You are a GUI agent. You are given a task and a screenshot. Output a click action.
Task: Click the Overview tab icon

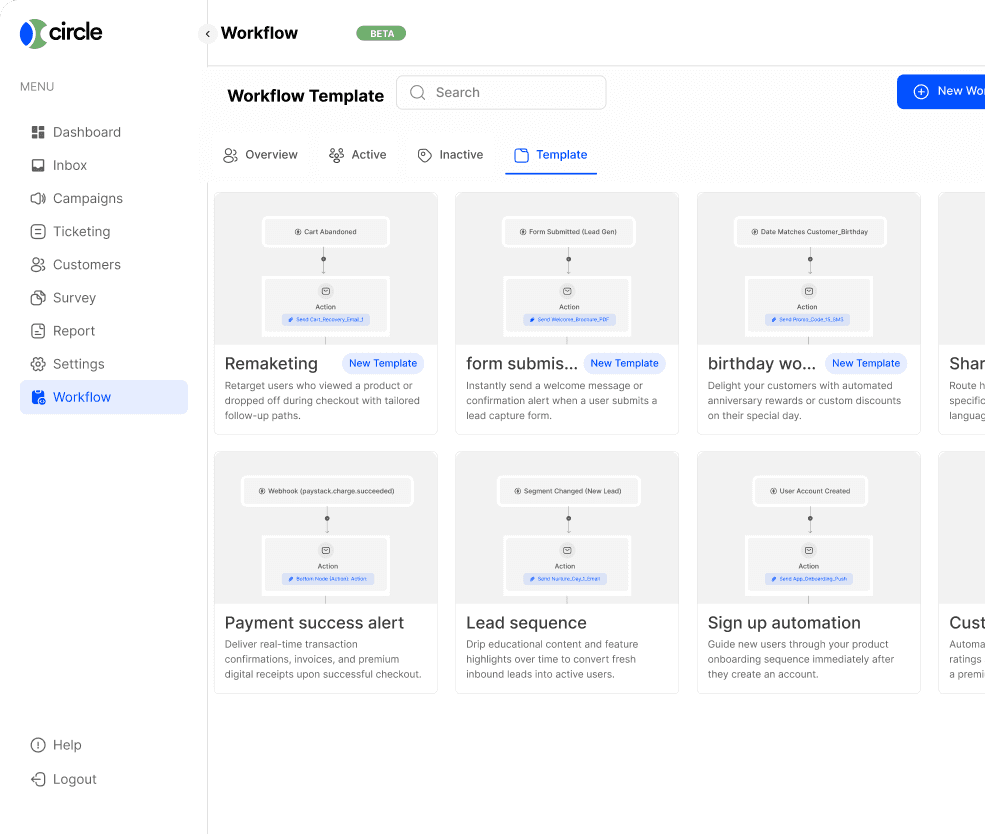(x=230, y=155)
